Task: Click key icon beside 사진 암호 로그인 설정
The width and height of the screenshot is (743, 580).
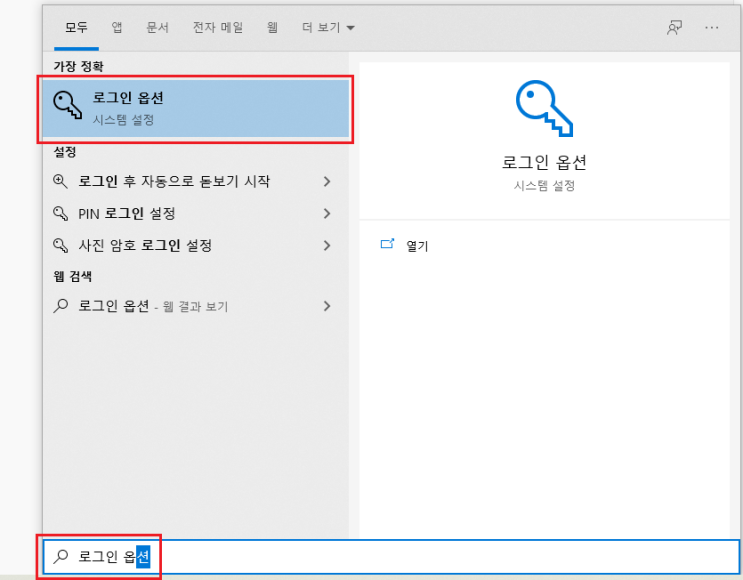Action: [x=60, y=245]
